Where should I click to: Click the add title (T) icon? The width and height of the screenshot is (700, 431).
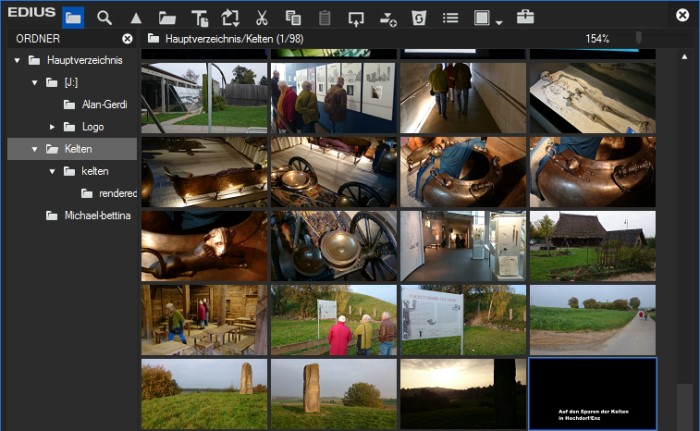coord(200,18)
